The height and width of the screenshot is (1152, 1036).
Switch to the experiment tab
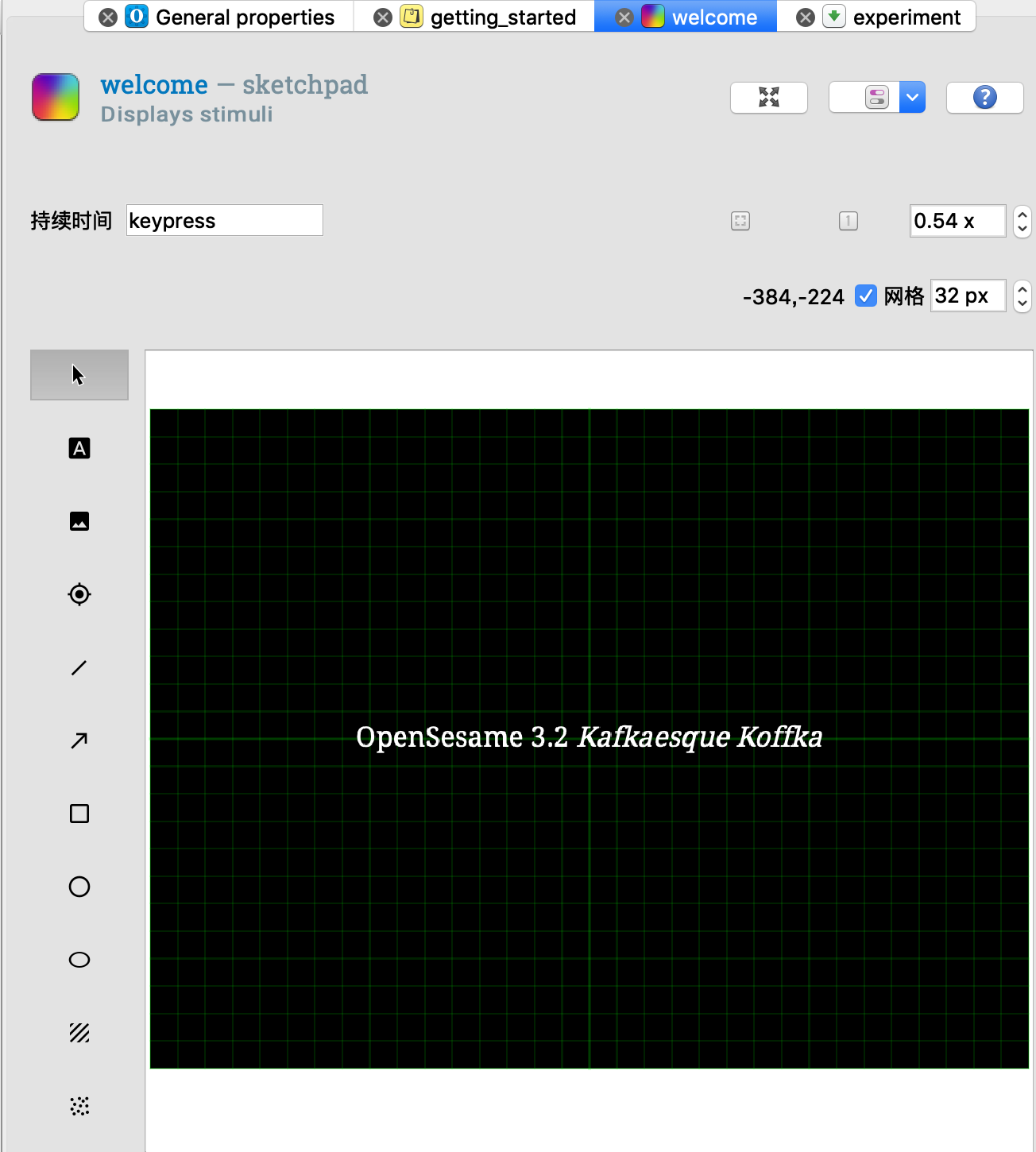(895, 17)
